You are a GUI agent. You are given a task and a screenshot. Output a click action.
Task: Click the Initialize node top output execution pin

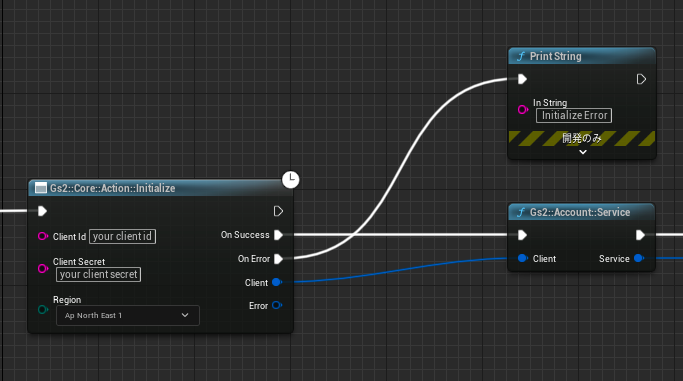[278, 211]
